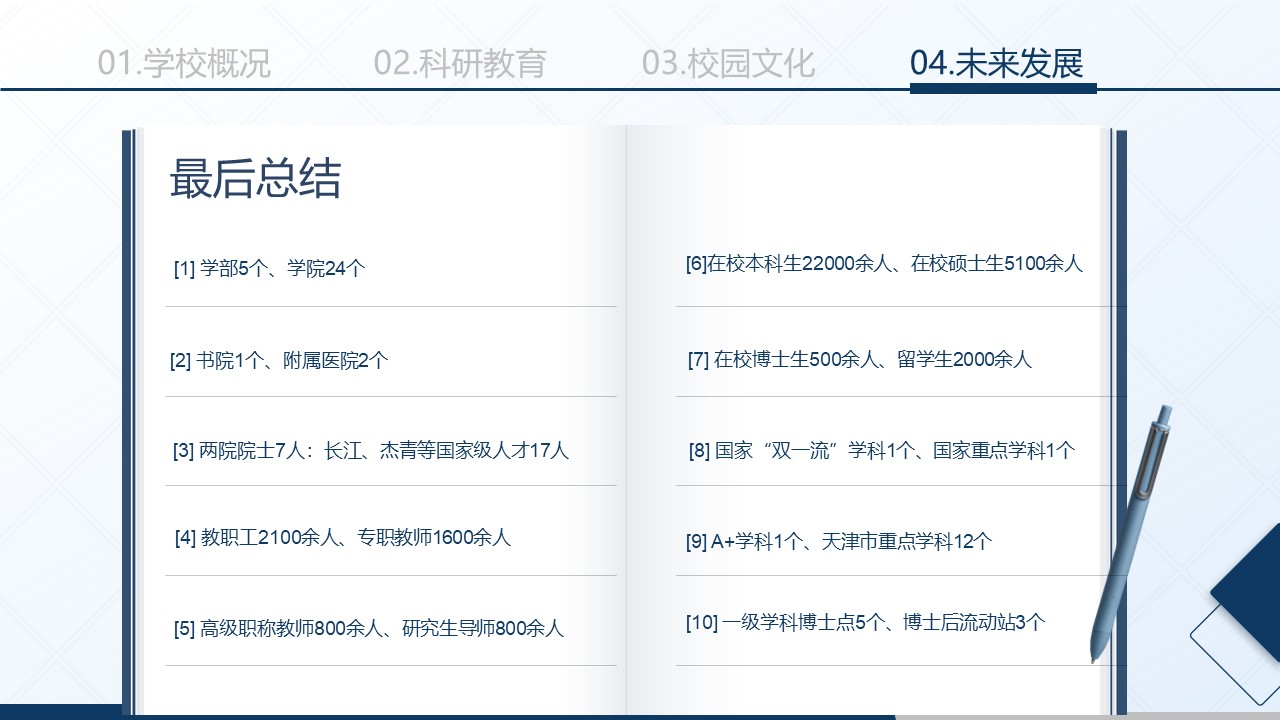Screen dimensions: 1280x720
Task: Click item [10] 一级学科博士点5个 line
Action: pos(865,623)
